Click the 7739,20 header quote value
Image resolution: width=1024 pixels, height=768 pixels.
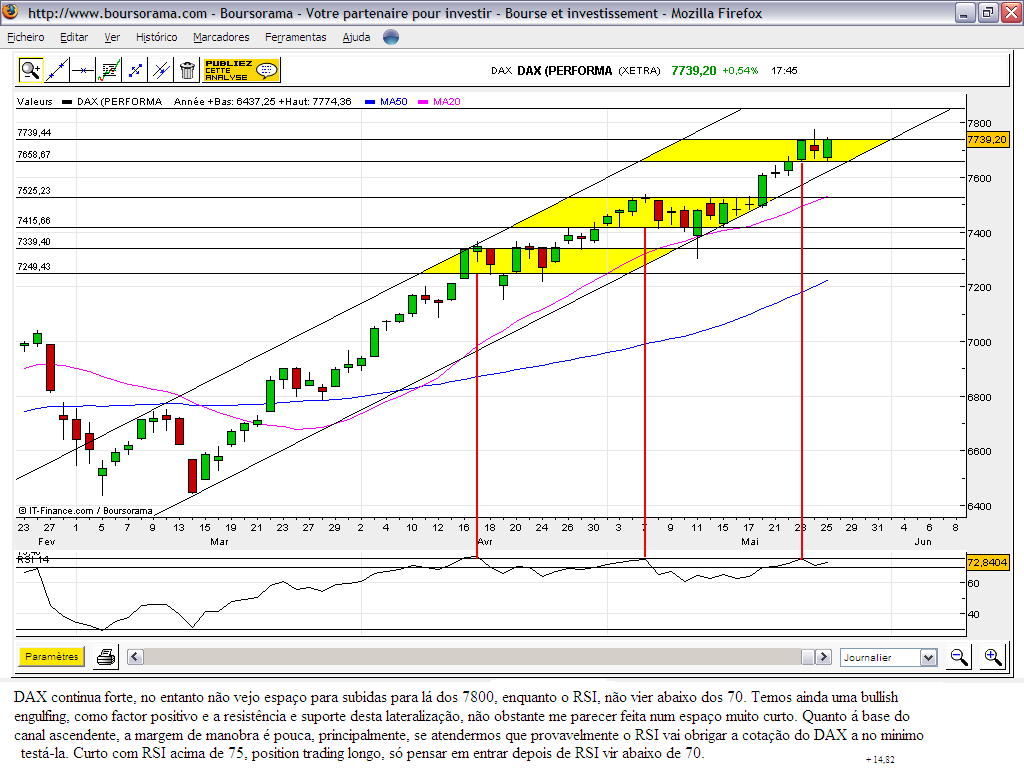tap(694, 71)
